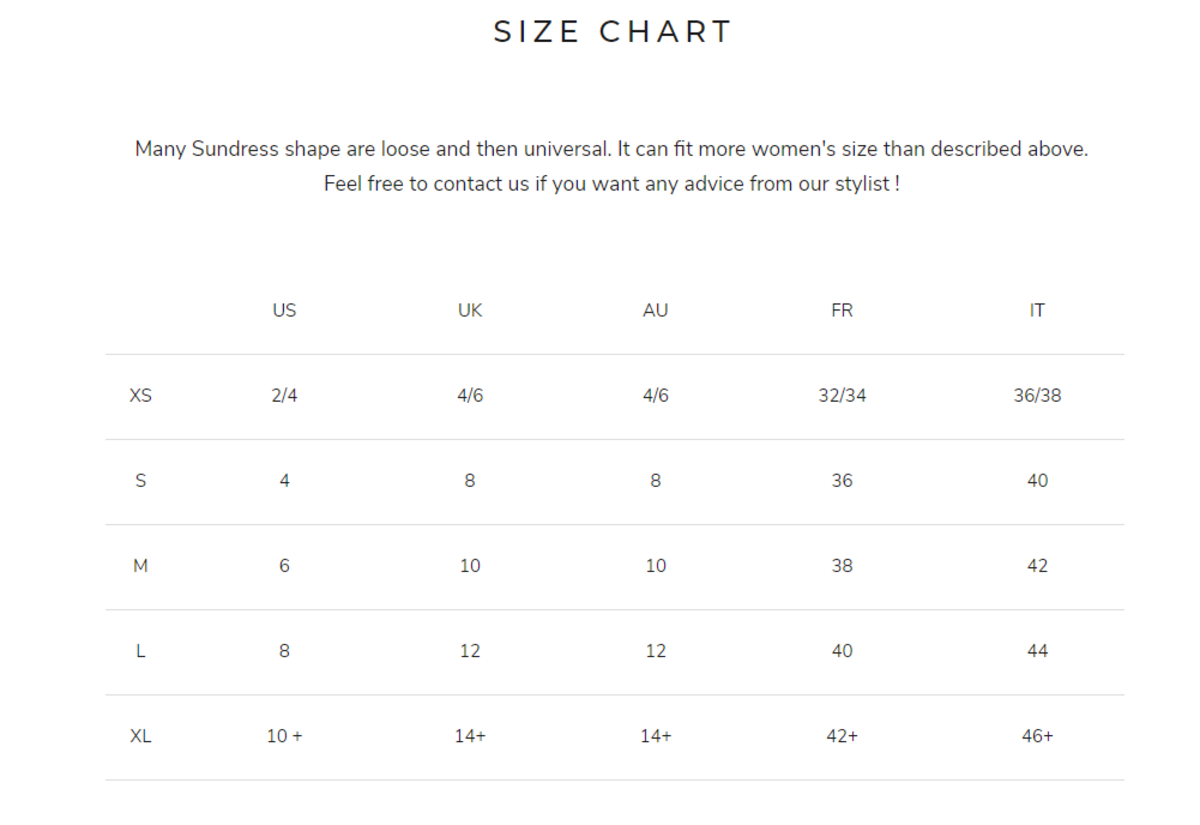Select the 38 FR cell in M row
The image size is (1200, 825).
[842, 566]
